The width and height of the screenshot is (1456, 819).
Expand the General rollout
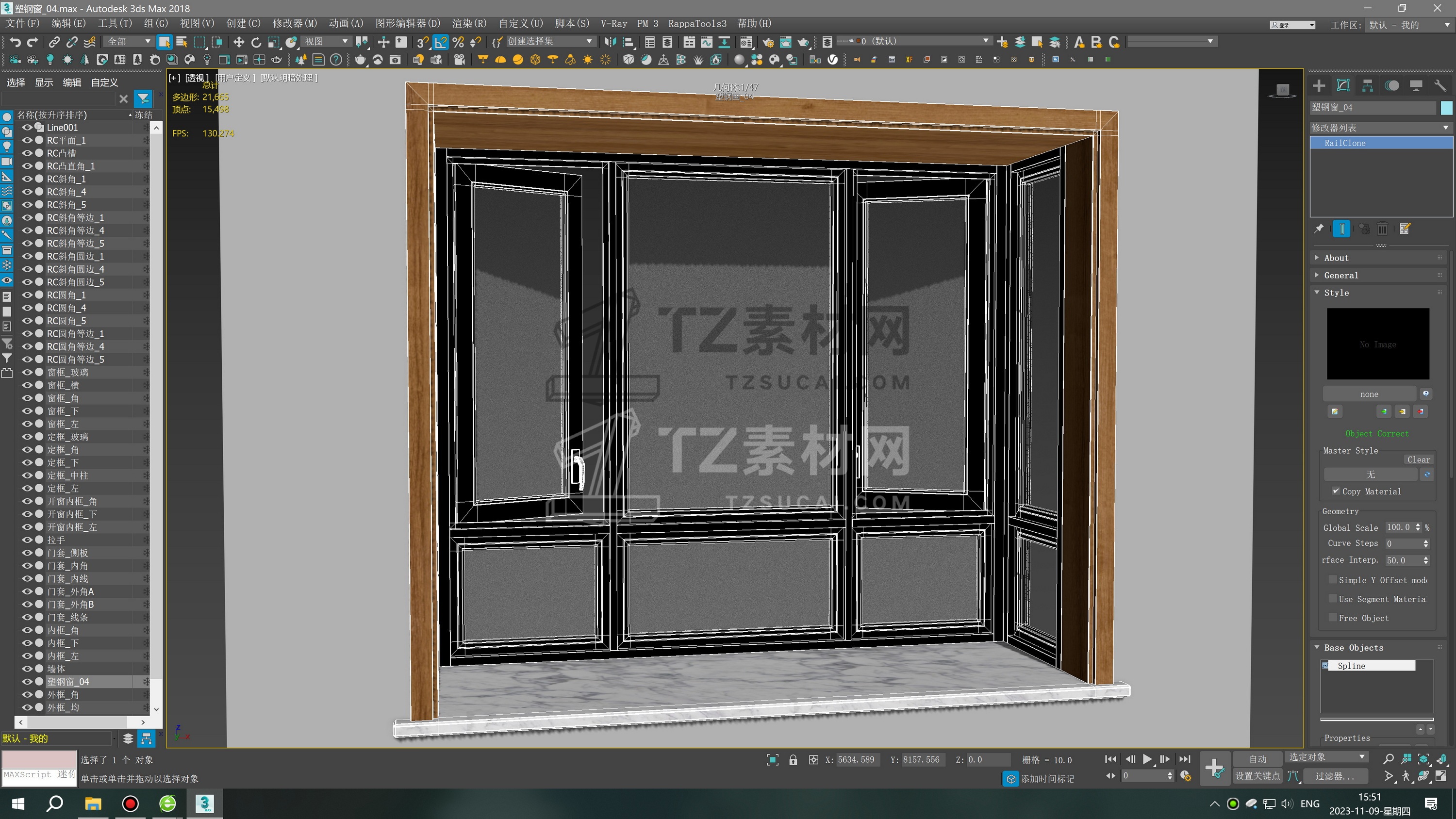point(1340,275)
